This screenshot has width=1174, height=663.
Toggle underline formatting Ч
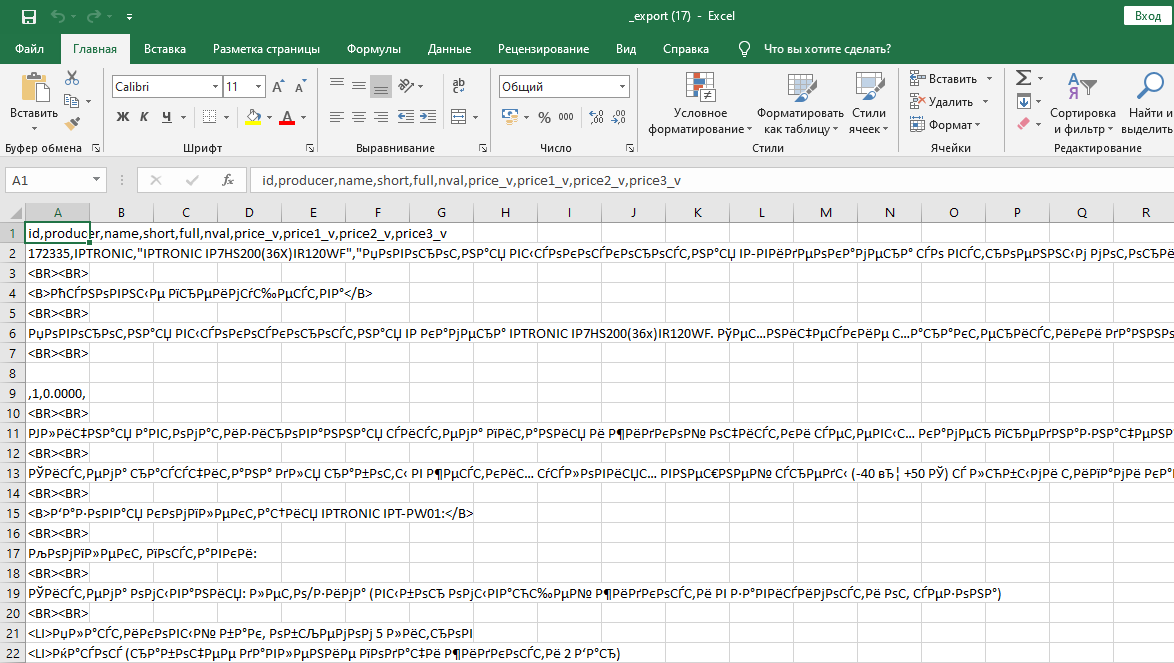166,117
